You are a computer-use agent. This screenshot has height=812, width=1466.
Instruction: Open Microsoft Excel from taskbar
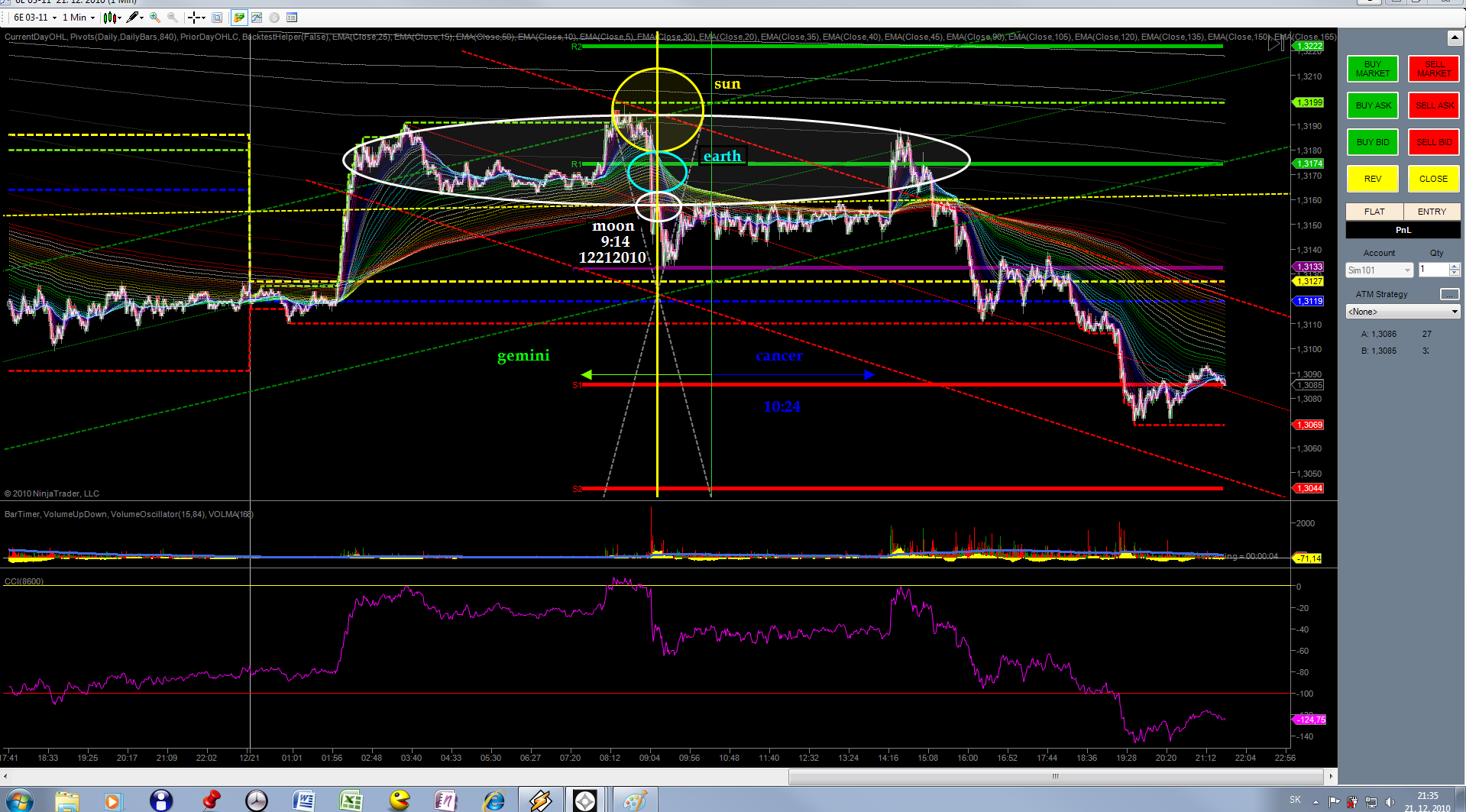pos(351,801)
